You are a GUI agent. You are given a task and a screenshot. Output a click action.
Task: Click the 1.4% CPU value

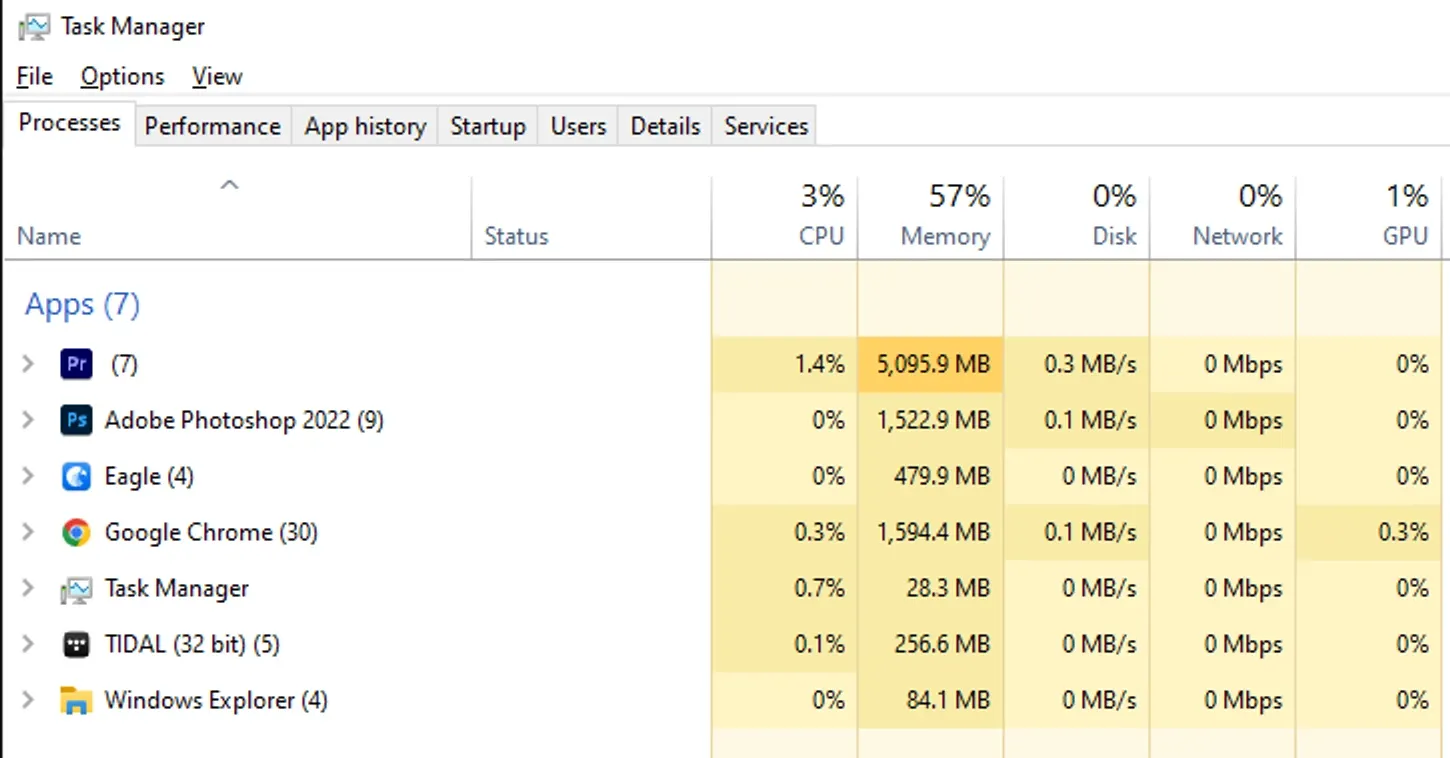tap(820, 364)
